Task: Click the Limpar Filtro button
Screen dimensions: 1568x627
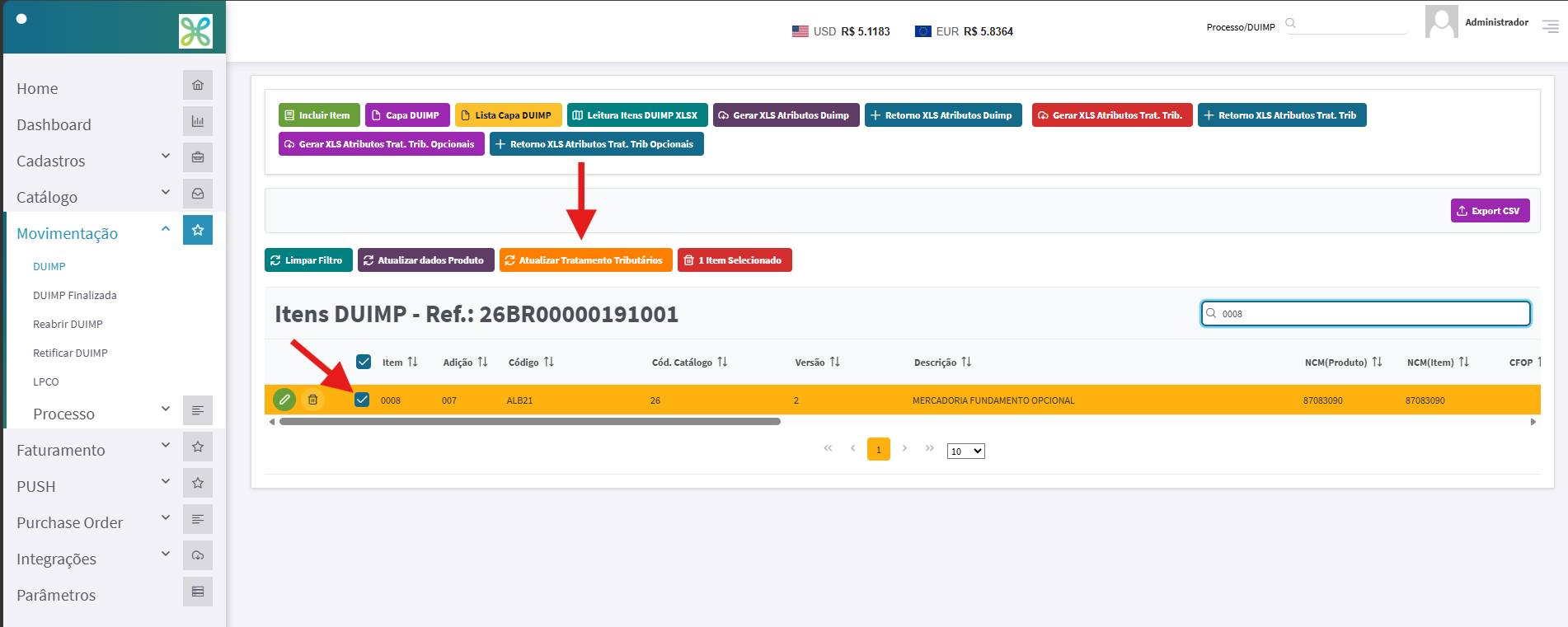Action: pos(308,260)
